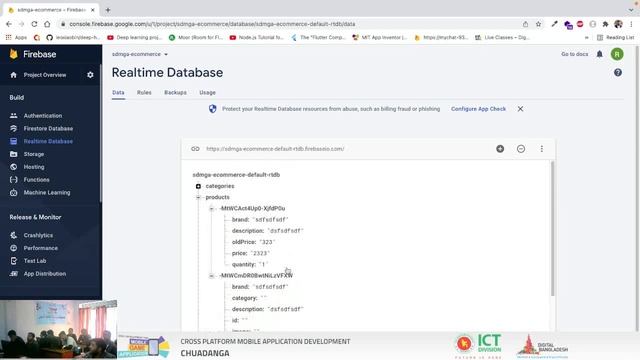The height and width of the screenshot is (360, 640).
Task: Open Performance in sidebar
Action: (x=40, y=248)
